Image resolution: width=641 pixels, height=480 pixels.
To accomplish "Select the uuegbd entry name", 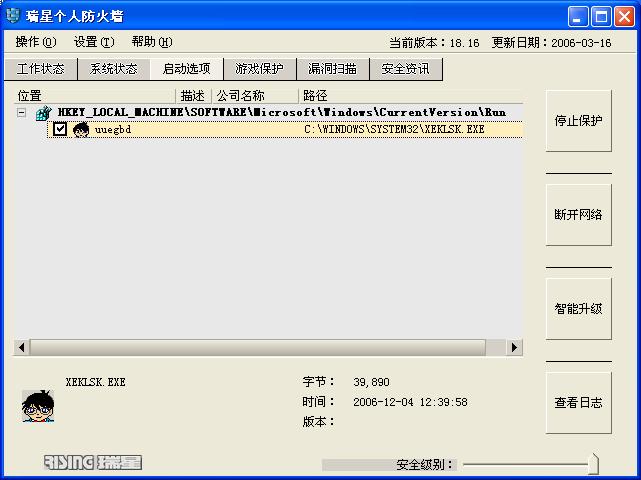I will pos(113,130).
